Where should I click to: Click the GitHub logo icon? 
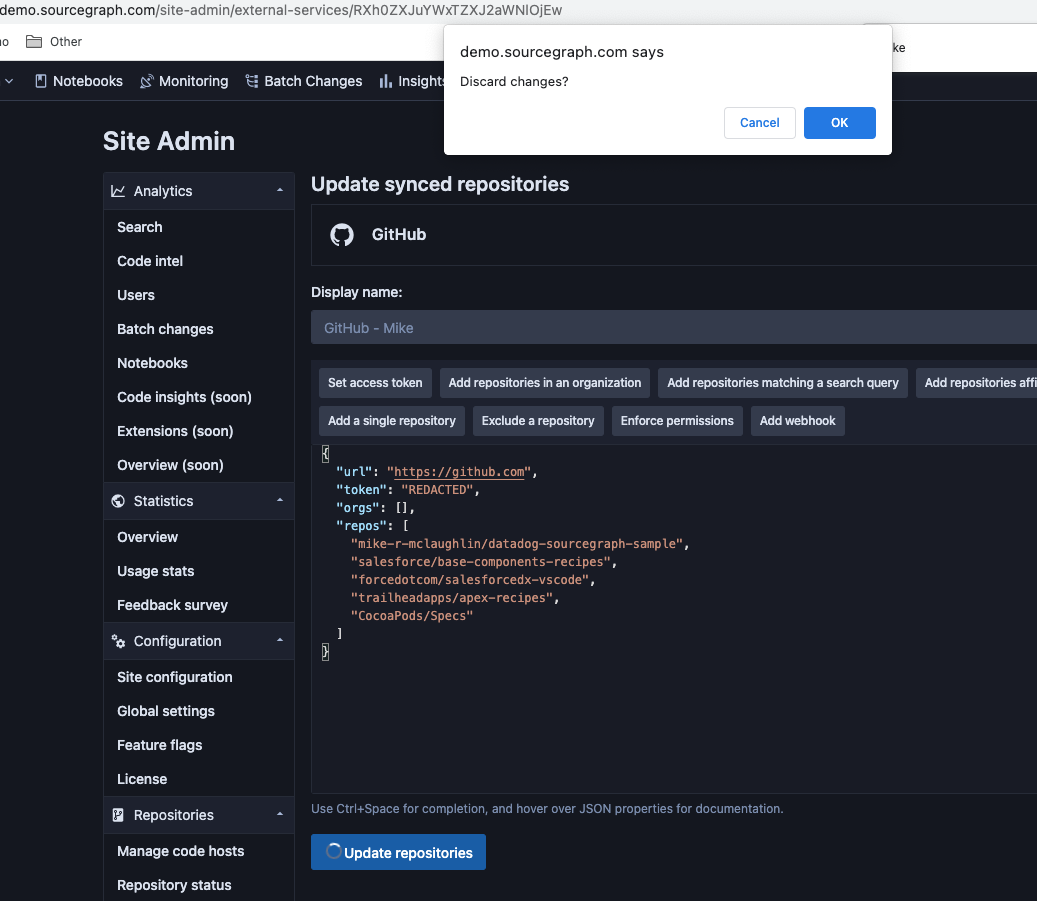(342, 235)
